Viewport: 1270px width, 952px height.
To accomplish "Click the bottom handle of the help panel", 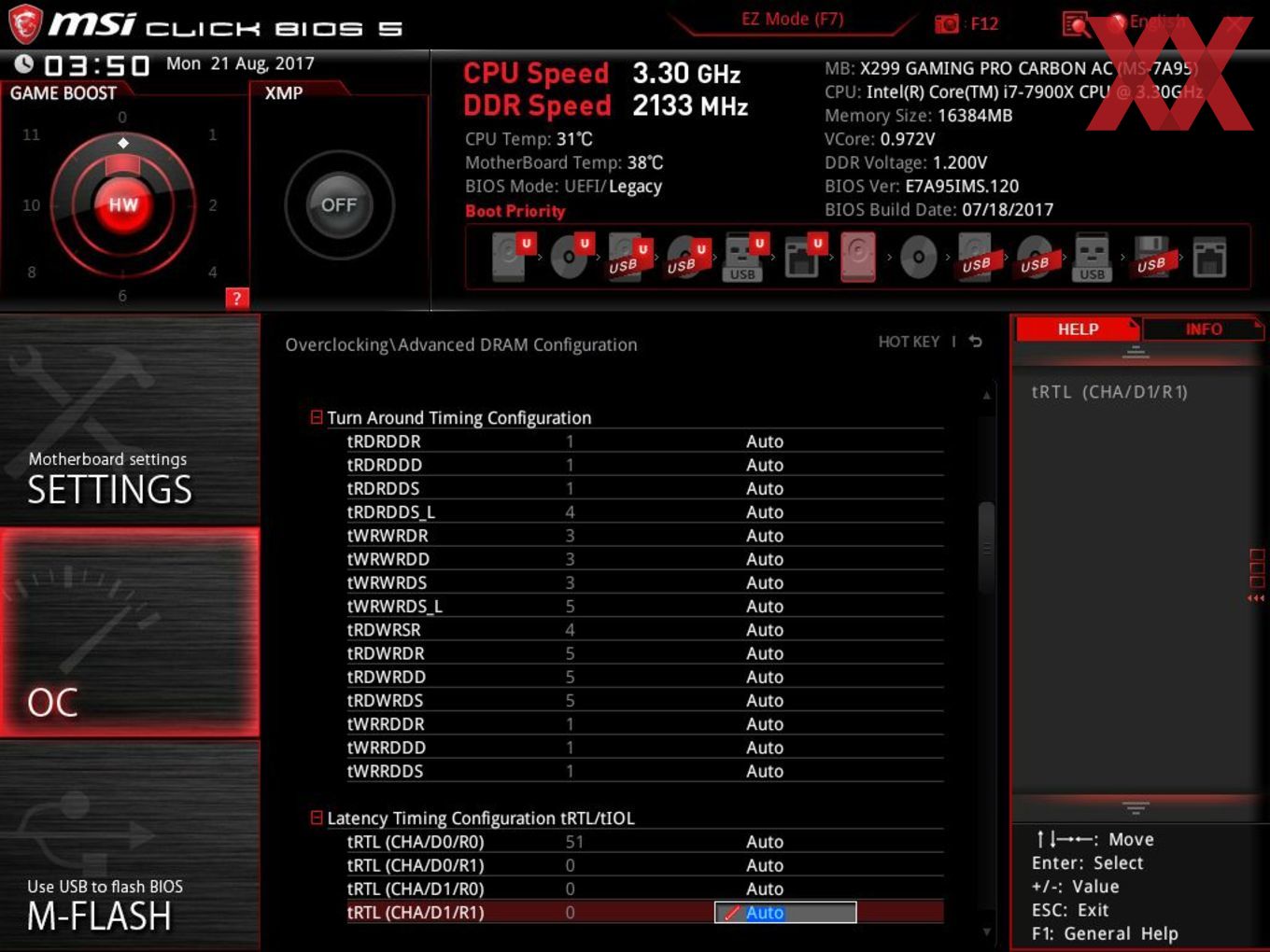I will coord(1136,807).
